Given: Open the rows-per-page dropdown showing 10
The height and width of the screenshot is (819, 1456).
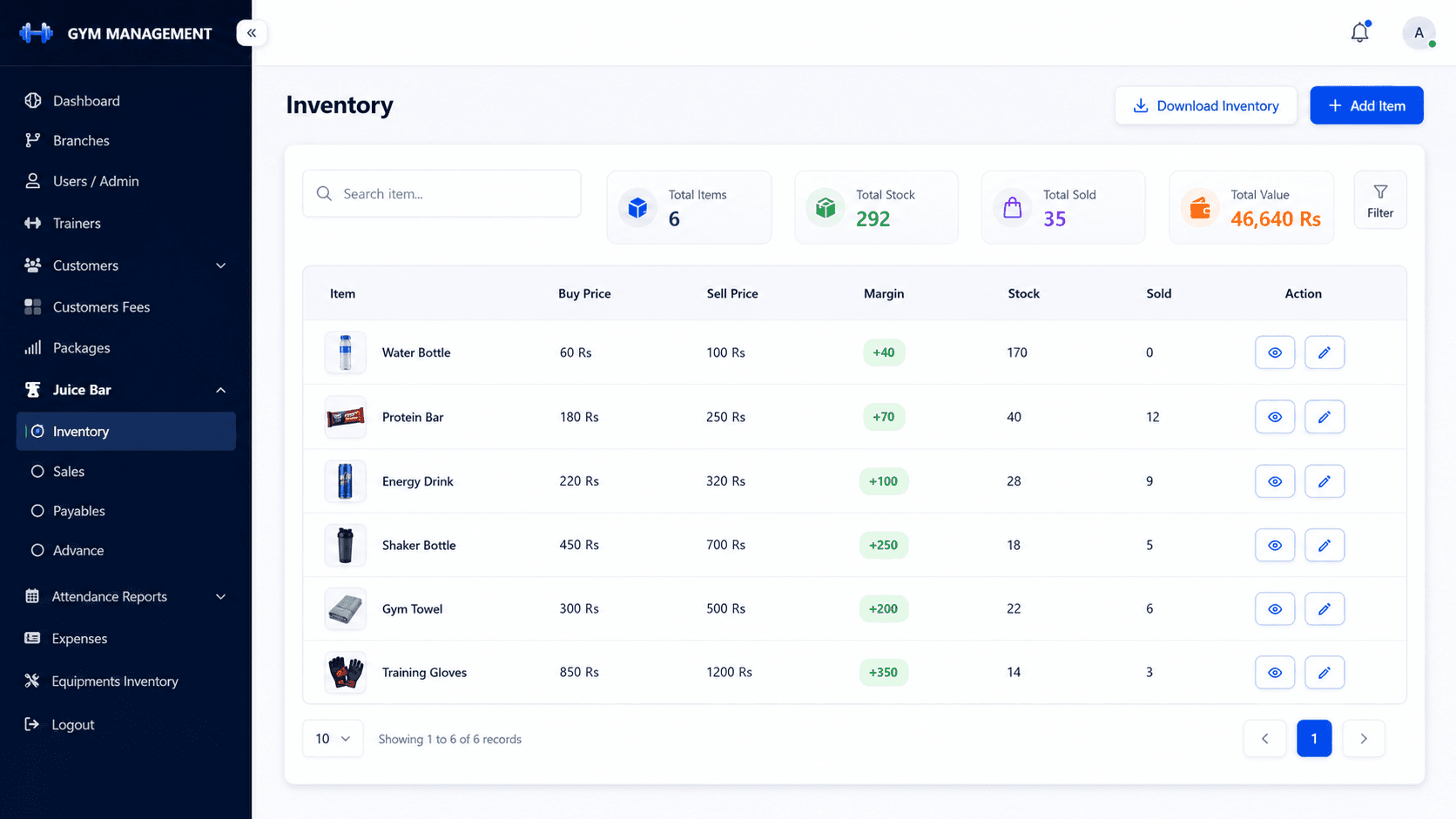Looking at the screenshot, I should click(333, 739).
